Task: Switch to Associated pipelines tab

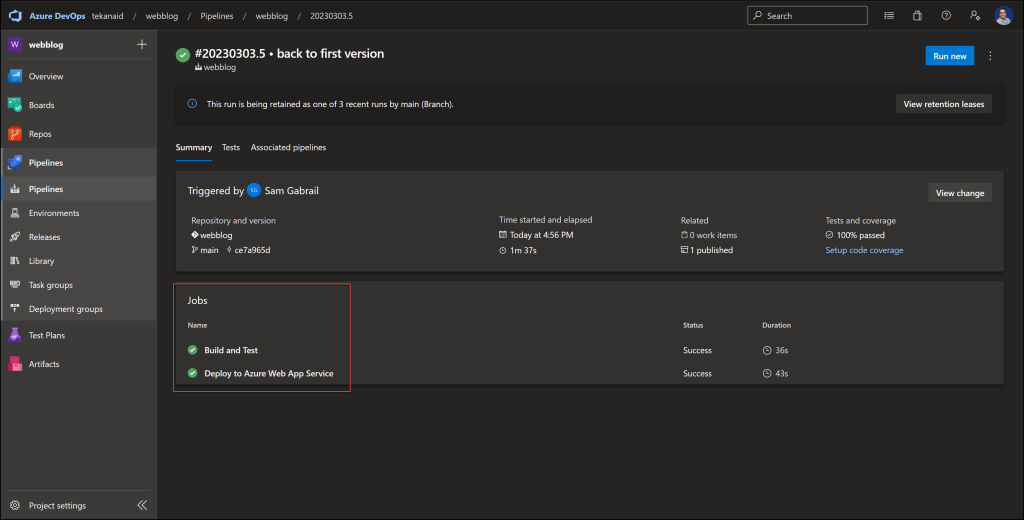Action: point(288,147)
